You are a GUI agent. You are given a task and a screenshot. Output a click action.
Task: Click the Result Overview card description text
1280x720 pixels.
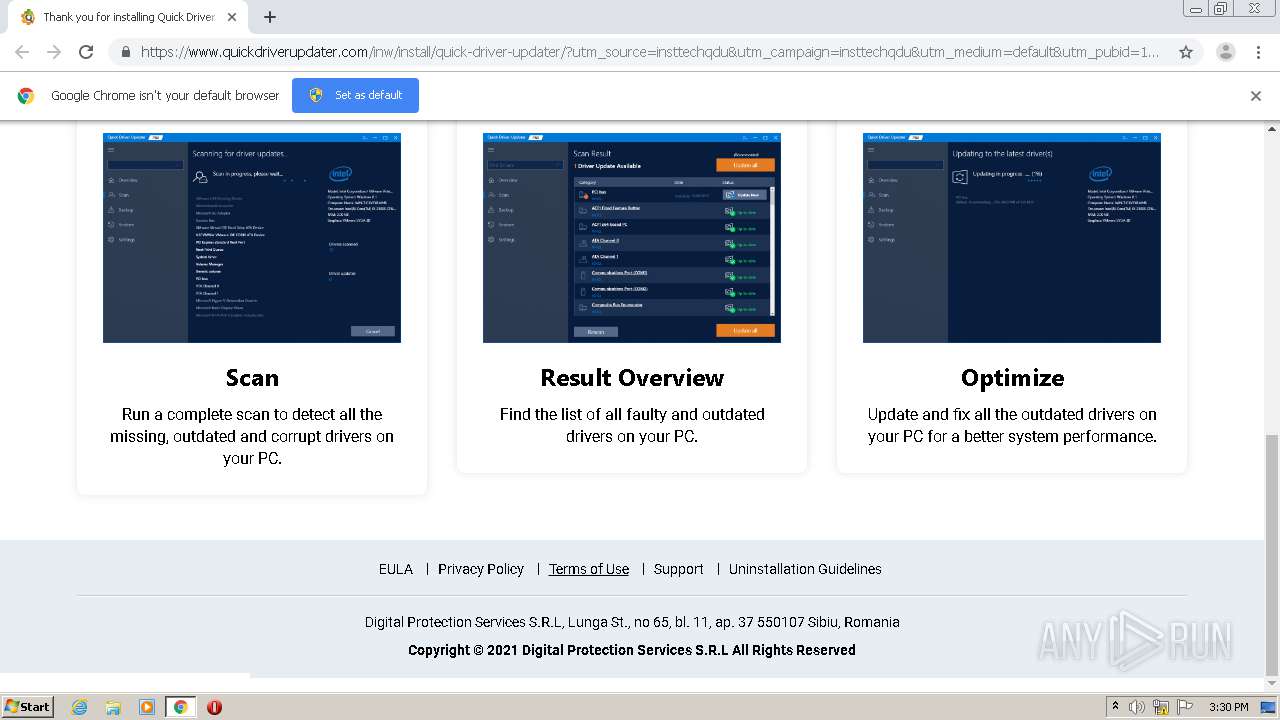pyautogui.click(x=632, y=425)
